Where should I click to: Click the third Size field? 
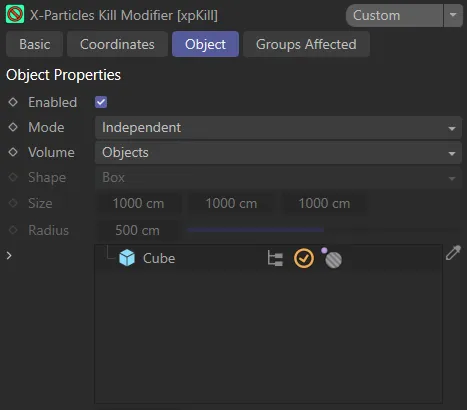324,203
